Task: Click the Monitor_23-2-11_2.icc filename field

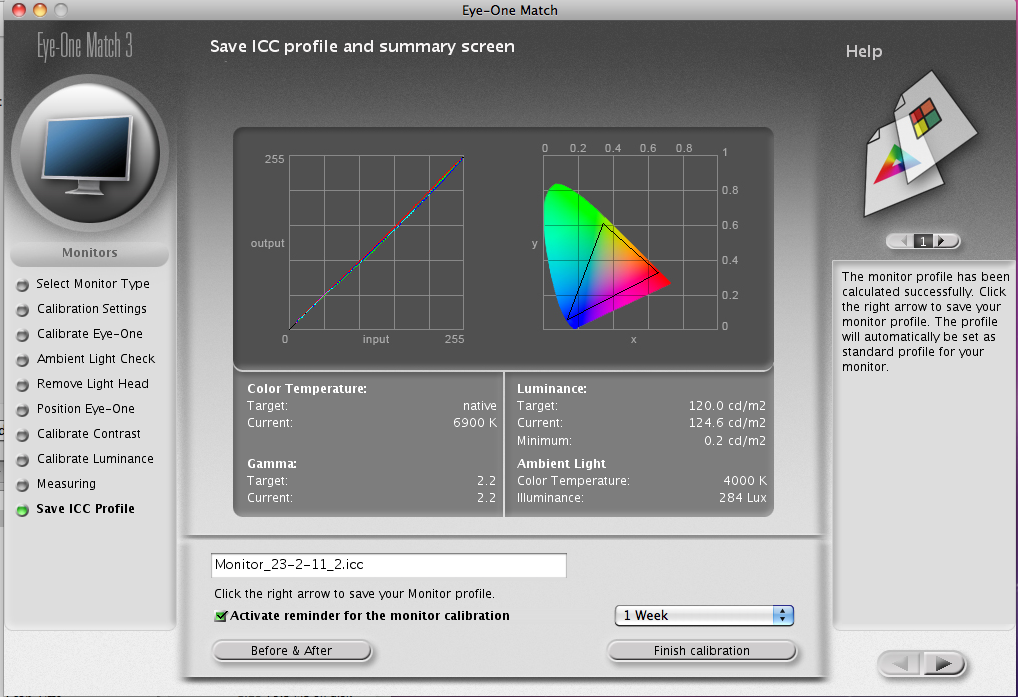Action: 388,565
